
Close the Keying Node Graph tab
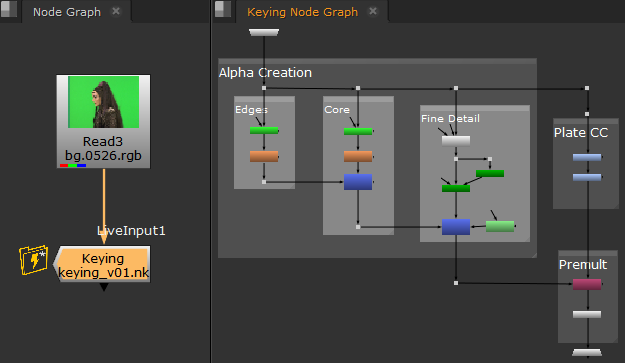(x=373, y=11)
